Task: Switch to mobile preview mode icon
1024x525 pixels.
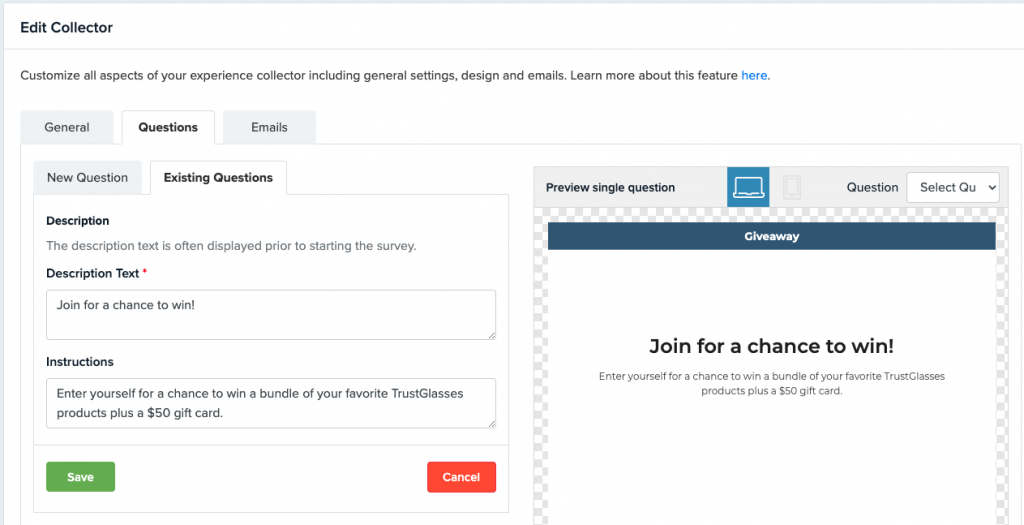Action: click(792, 187)
